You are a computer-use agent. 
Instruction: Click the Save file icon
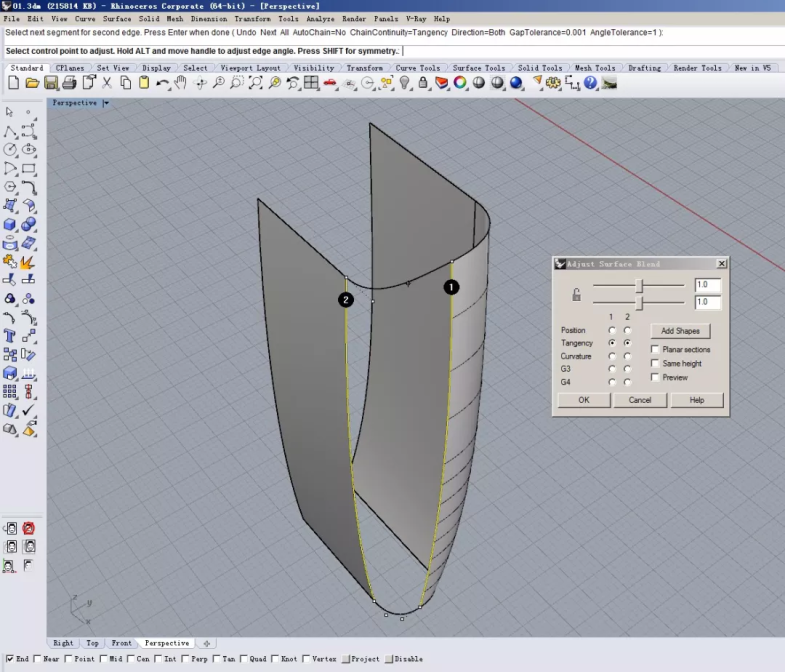(x=51, y=83)
